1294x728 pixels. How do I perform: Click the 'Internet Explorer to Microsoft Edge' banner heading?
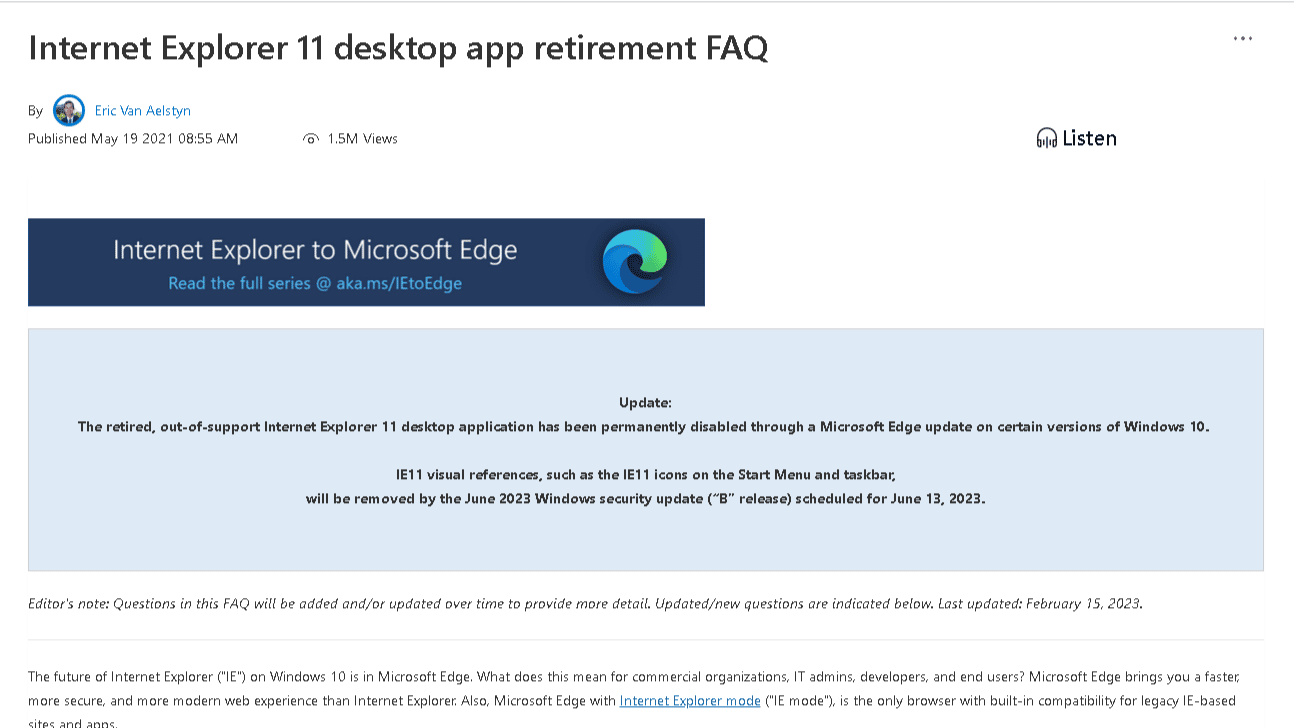coord(315,249)
